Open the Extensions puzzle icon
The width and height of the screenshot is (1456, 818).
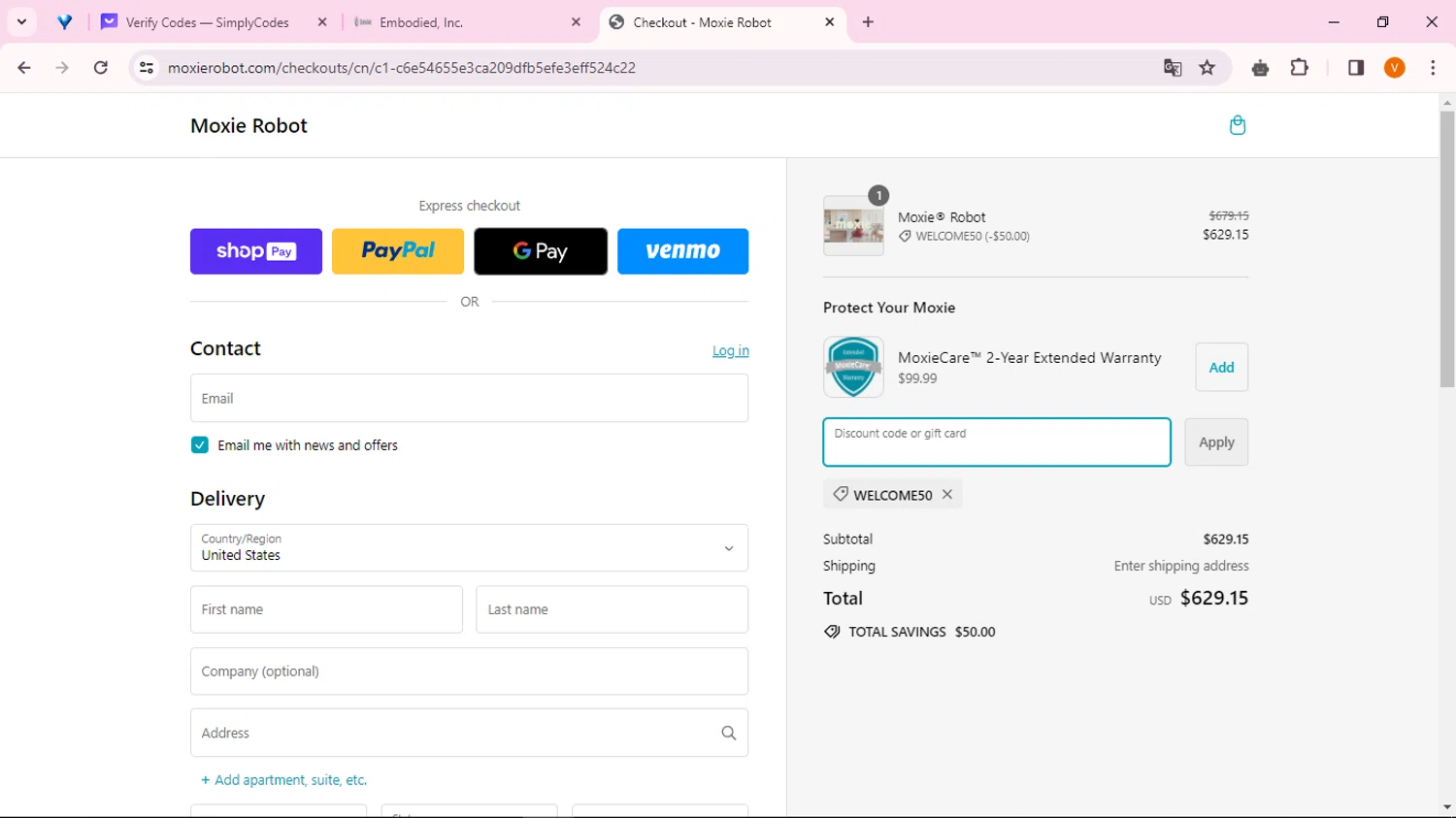tap(1299, 68)
